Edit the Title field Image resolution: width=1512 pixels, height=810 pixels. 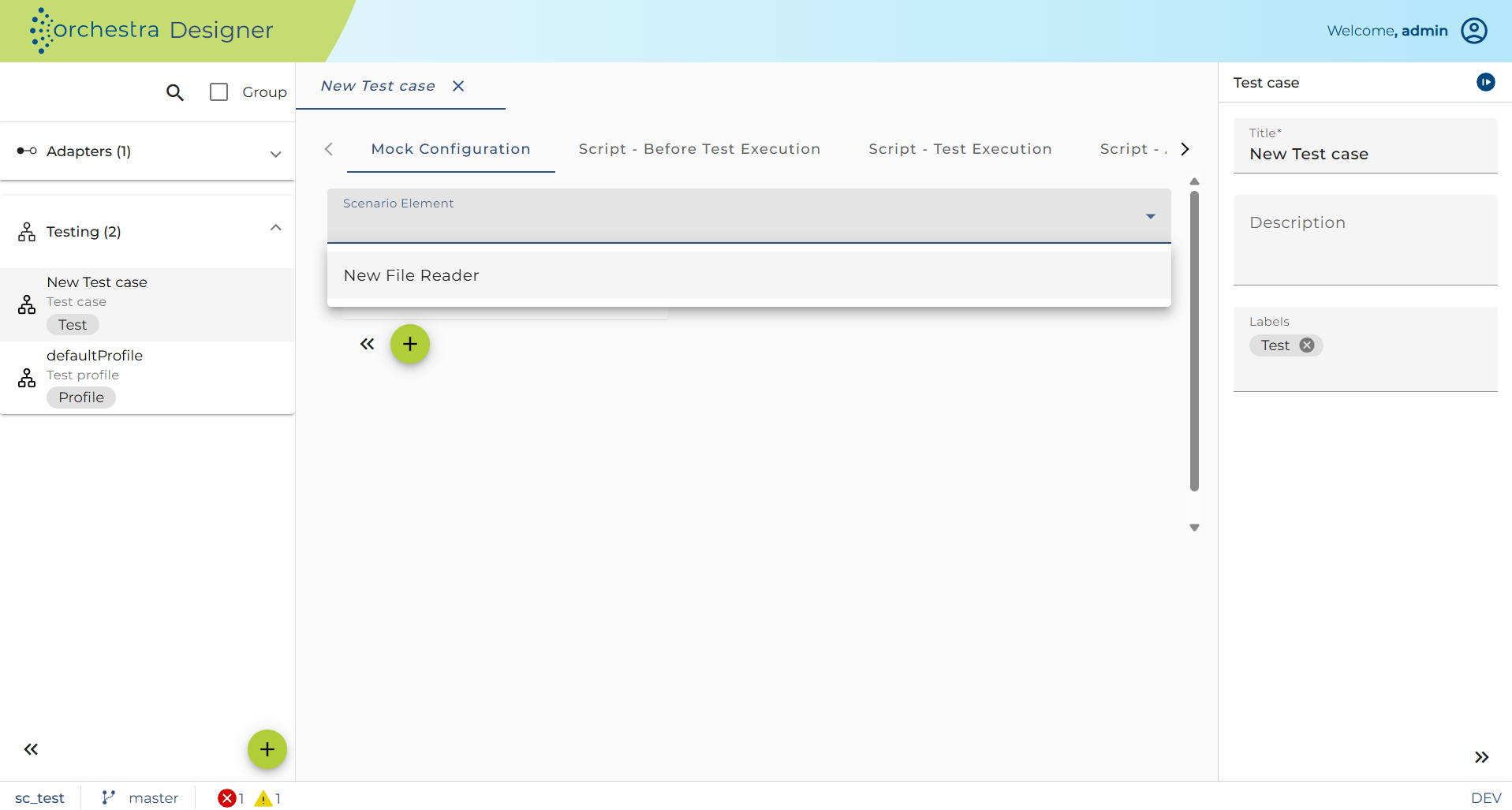pyautogui.click(x=1365, y=146)
